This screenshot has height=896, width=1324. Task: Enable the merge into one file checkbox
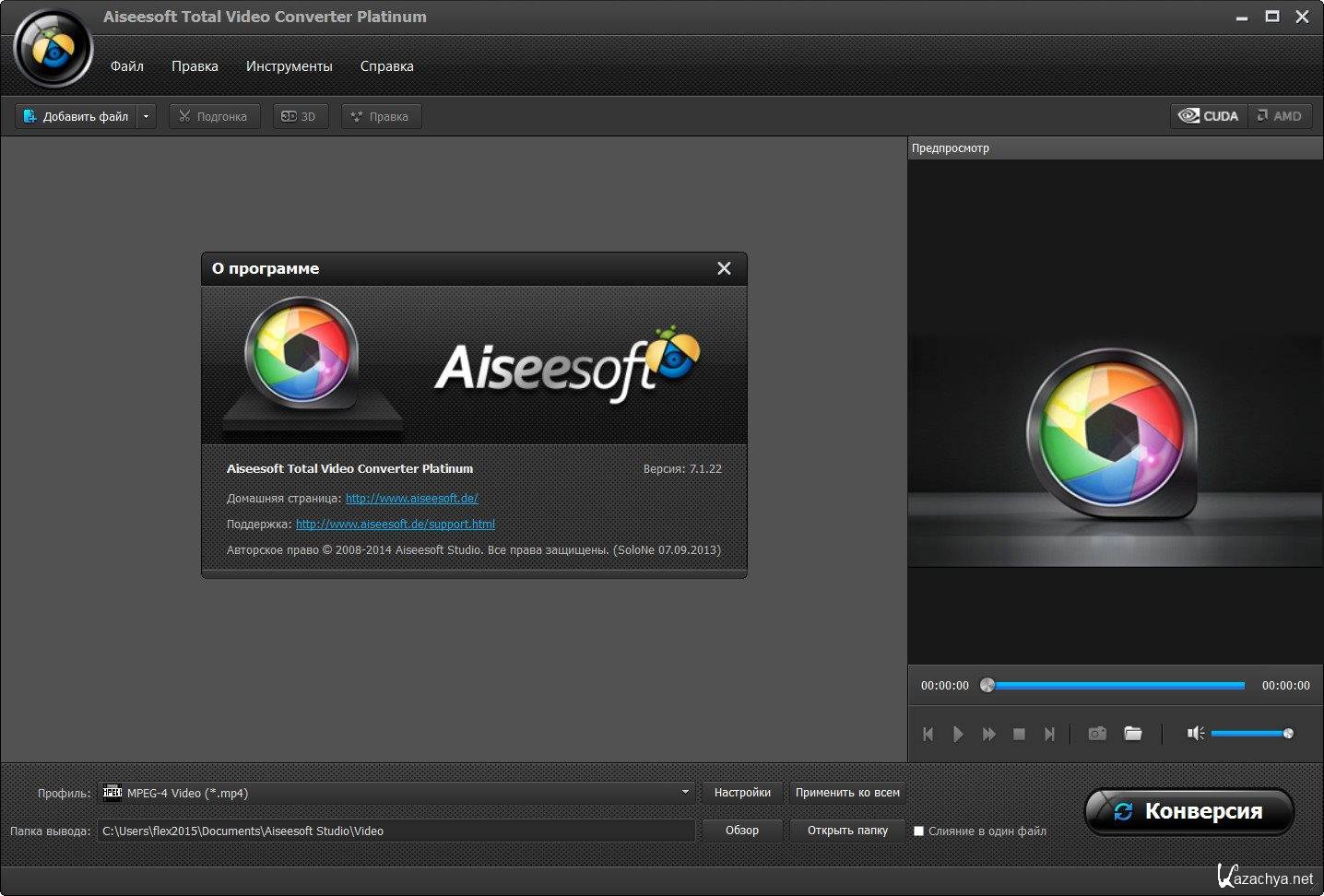pyautogui.click(x=918, y=831)
